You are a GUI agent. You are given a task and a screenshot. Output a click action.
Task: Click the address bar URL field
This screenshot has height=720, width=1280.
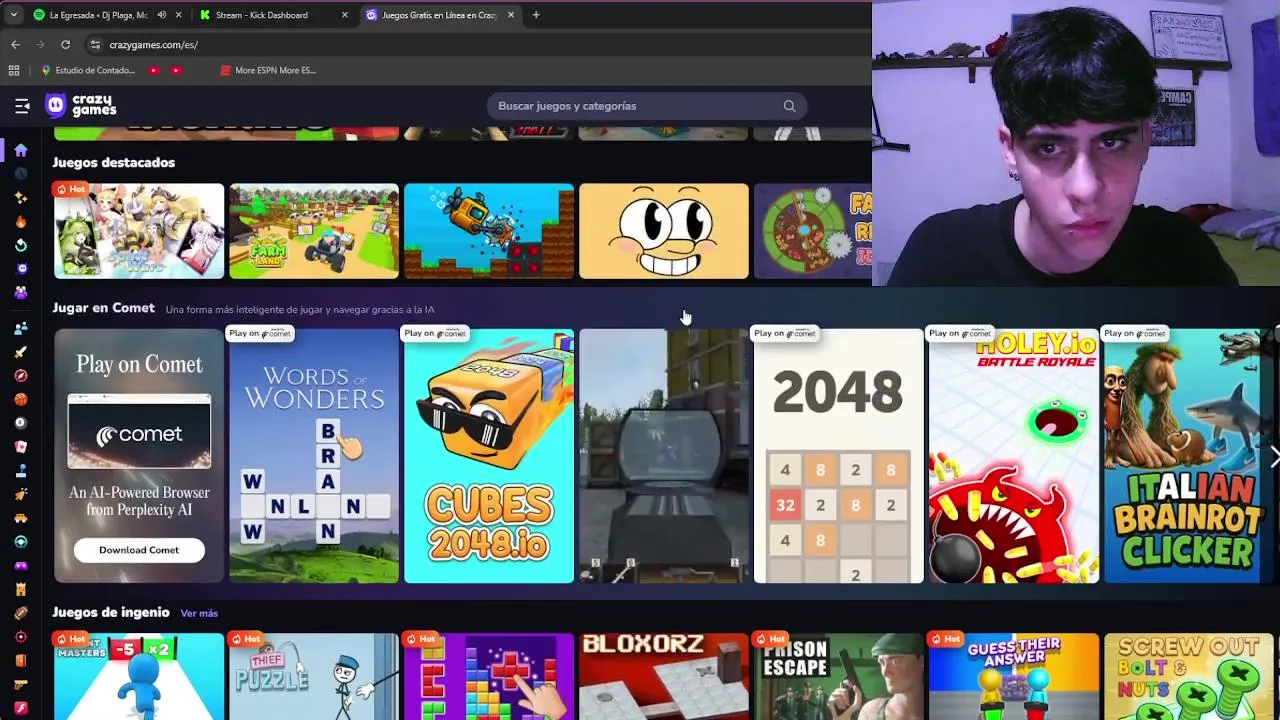(x=153, y=45)
